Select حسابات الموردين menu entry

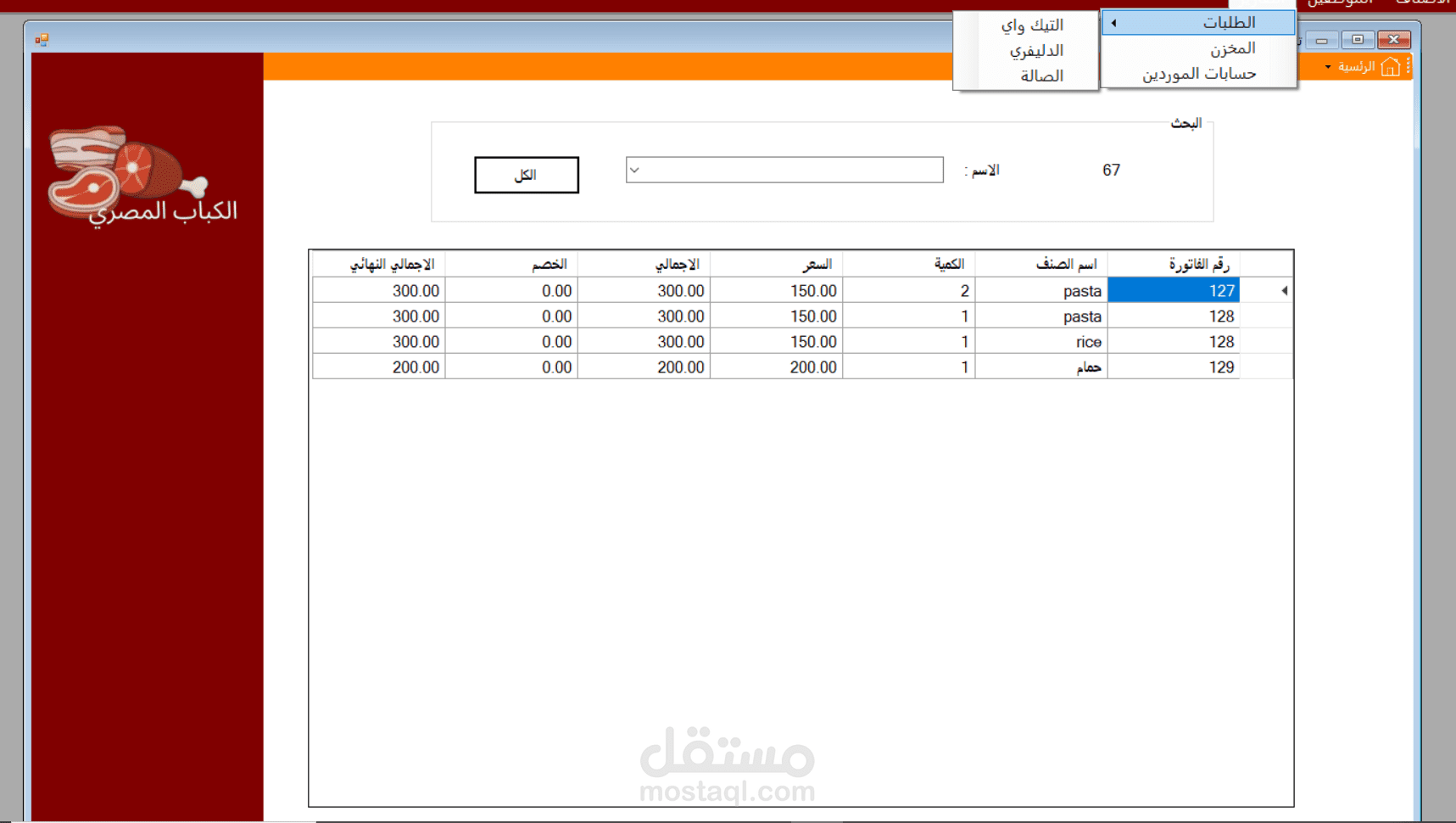pos(1198,74)
